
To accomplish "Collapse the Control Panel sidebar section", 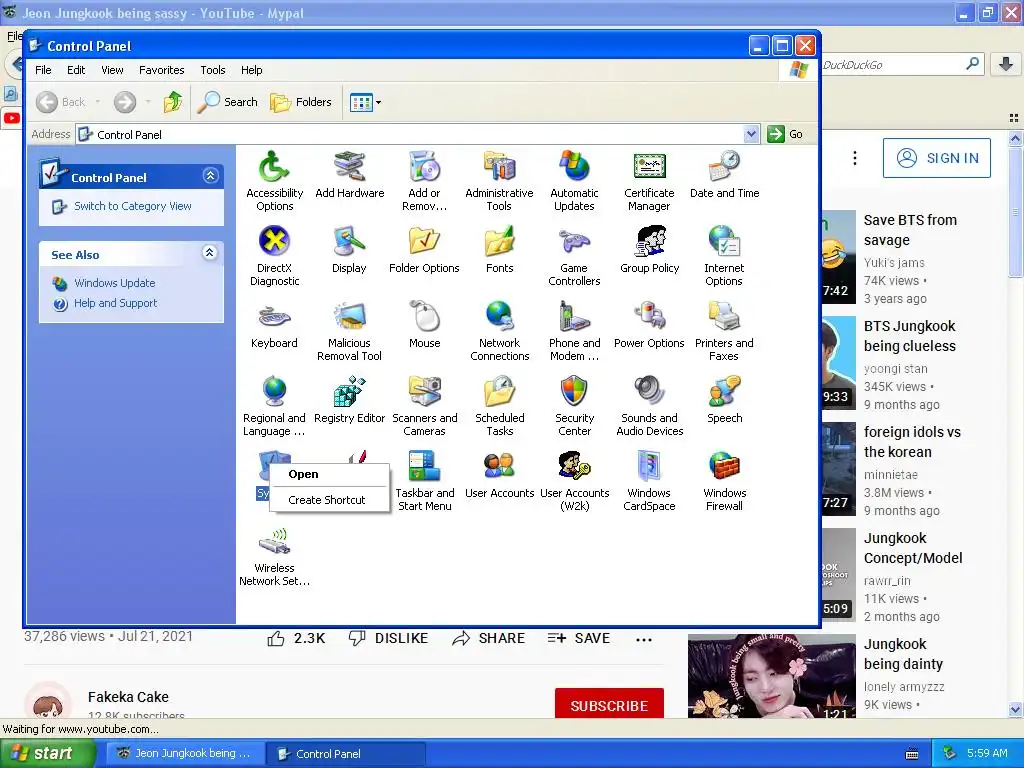I will pyautogui.click(x=210, y=176).
